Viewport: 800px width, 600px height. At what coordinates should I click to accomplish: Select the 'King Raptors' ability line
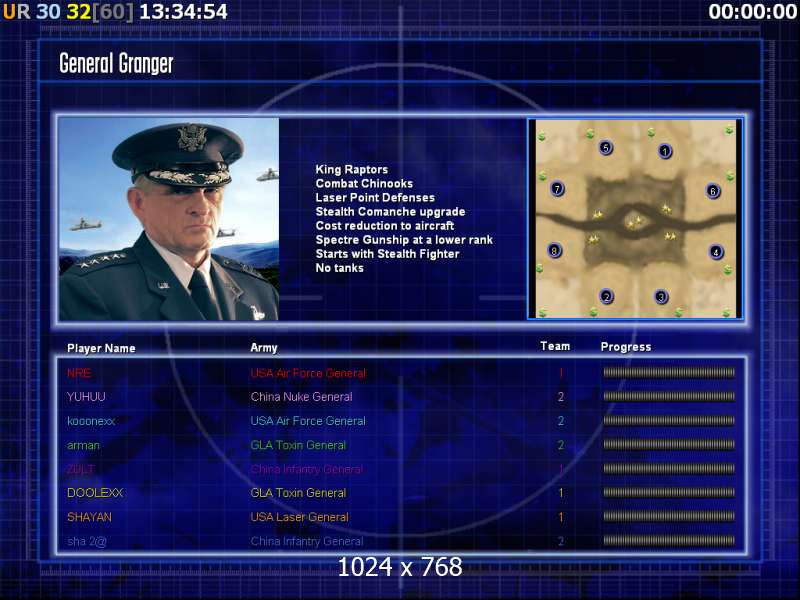coord(352,169)
